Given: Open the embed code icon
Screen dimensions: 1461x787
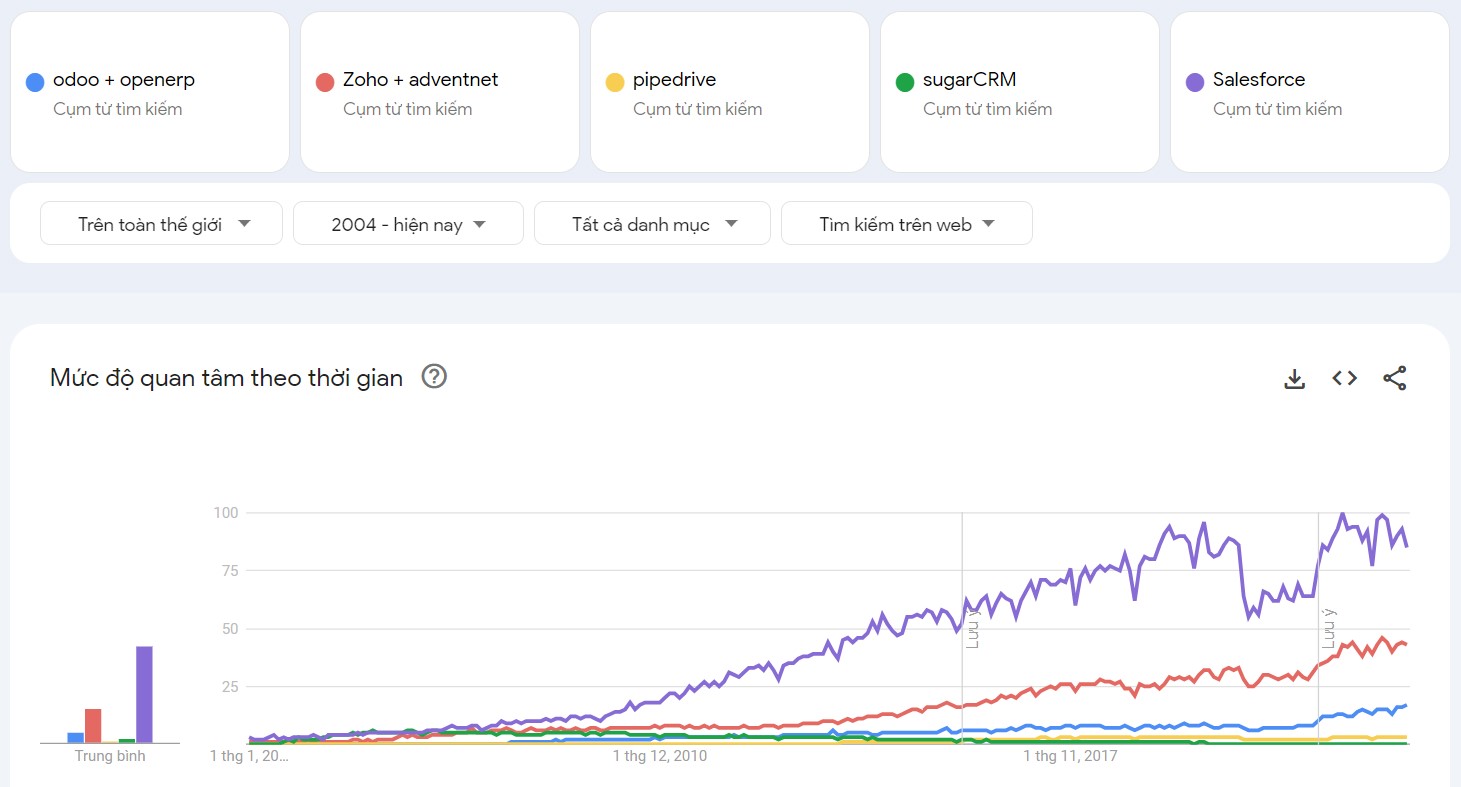Looking at the screenshot, I should pyautogui.click(x=1344, y=378).
